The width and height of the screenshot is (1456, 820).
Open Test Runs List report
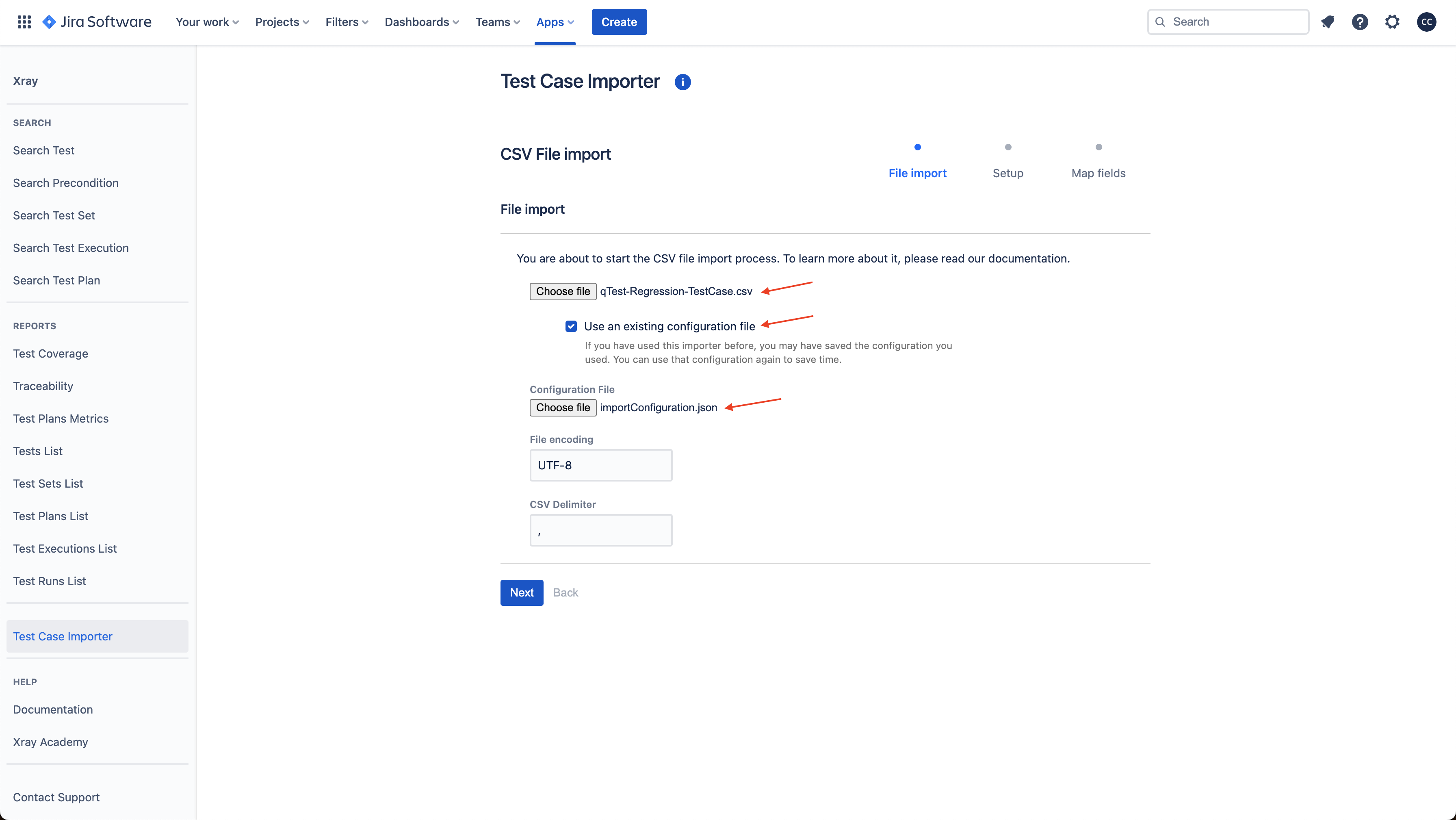(x=49, y=581)
